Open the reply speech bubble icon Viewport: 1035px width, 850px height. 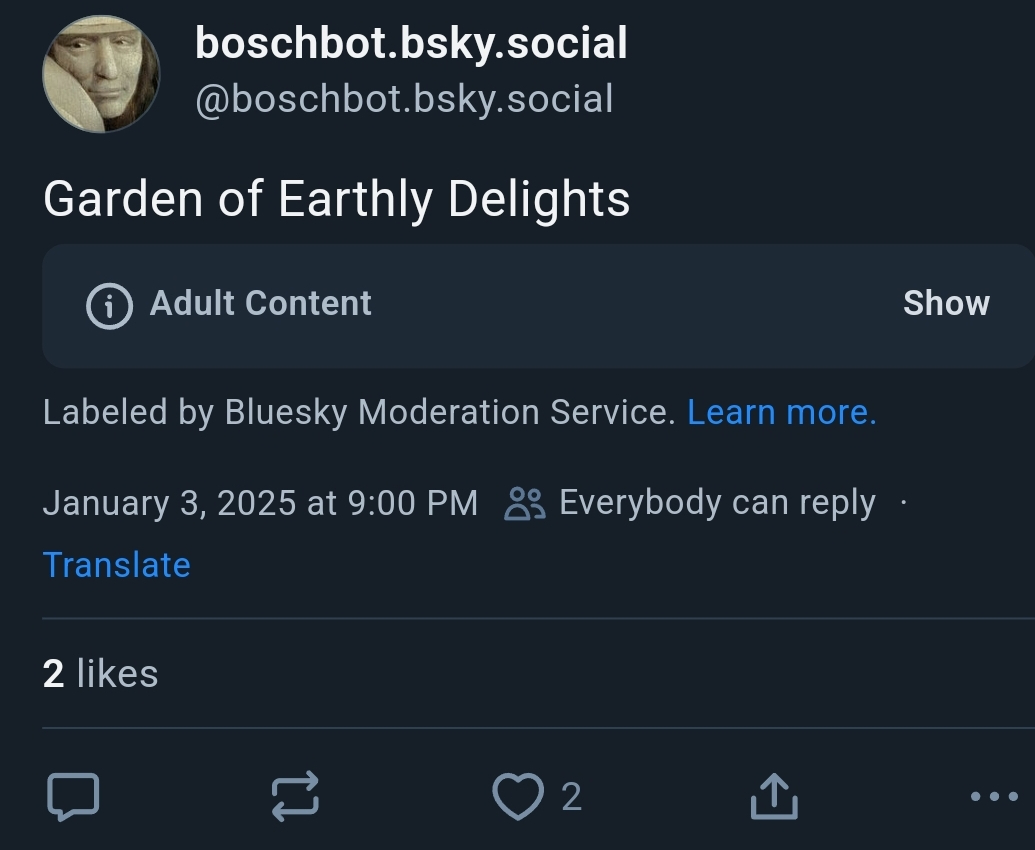coord(73,797)
